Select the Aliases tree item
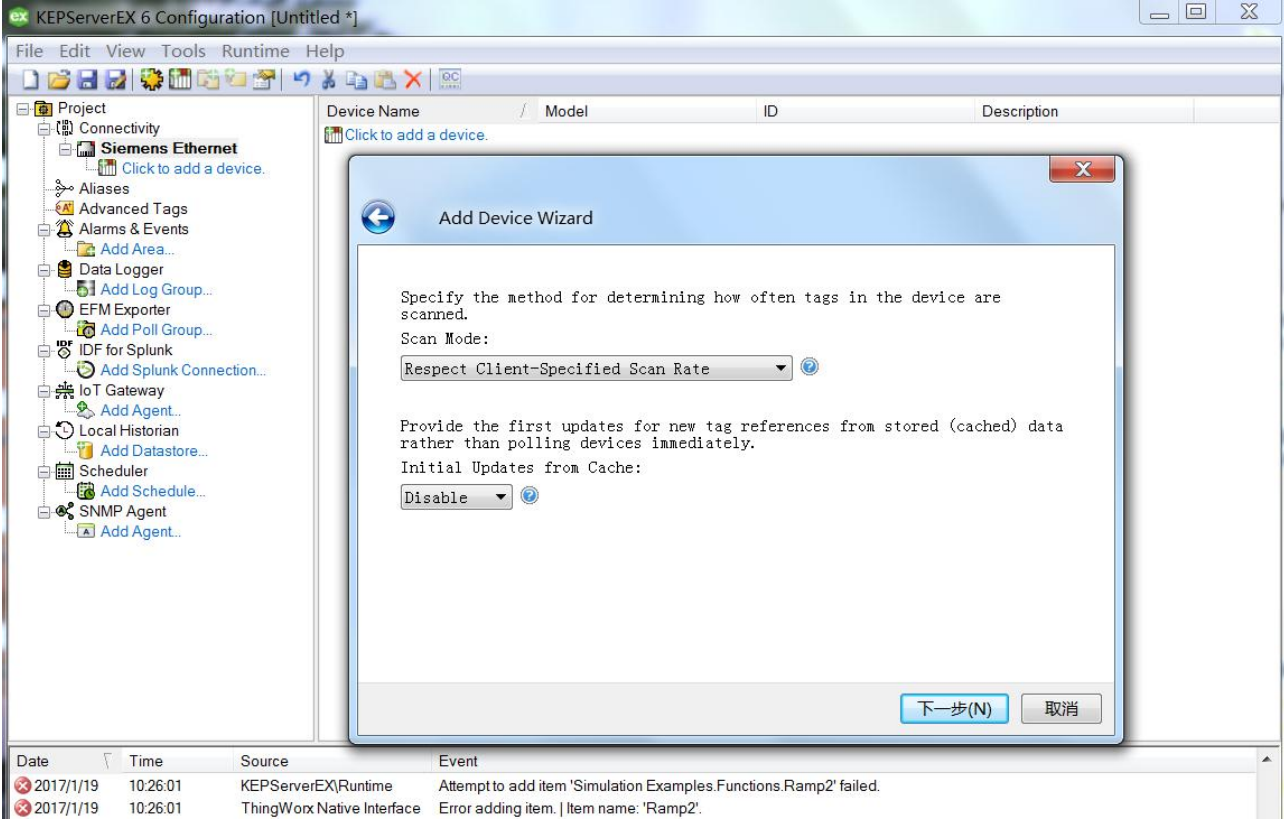Viewport: 1284px width, 822px height. tap(104, 188)
